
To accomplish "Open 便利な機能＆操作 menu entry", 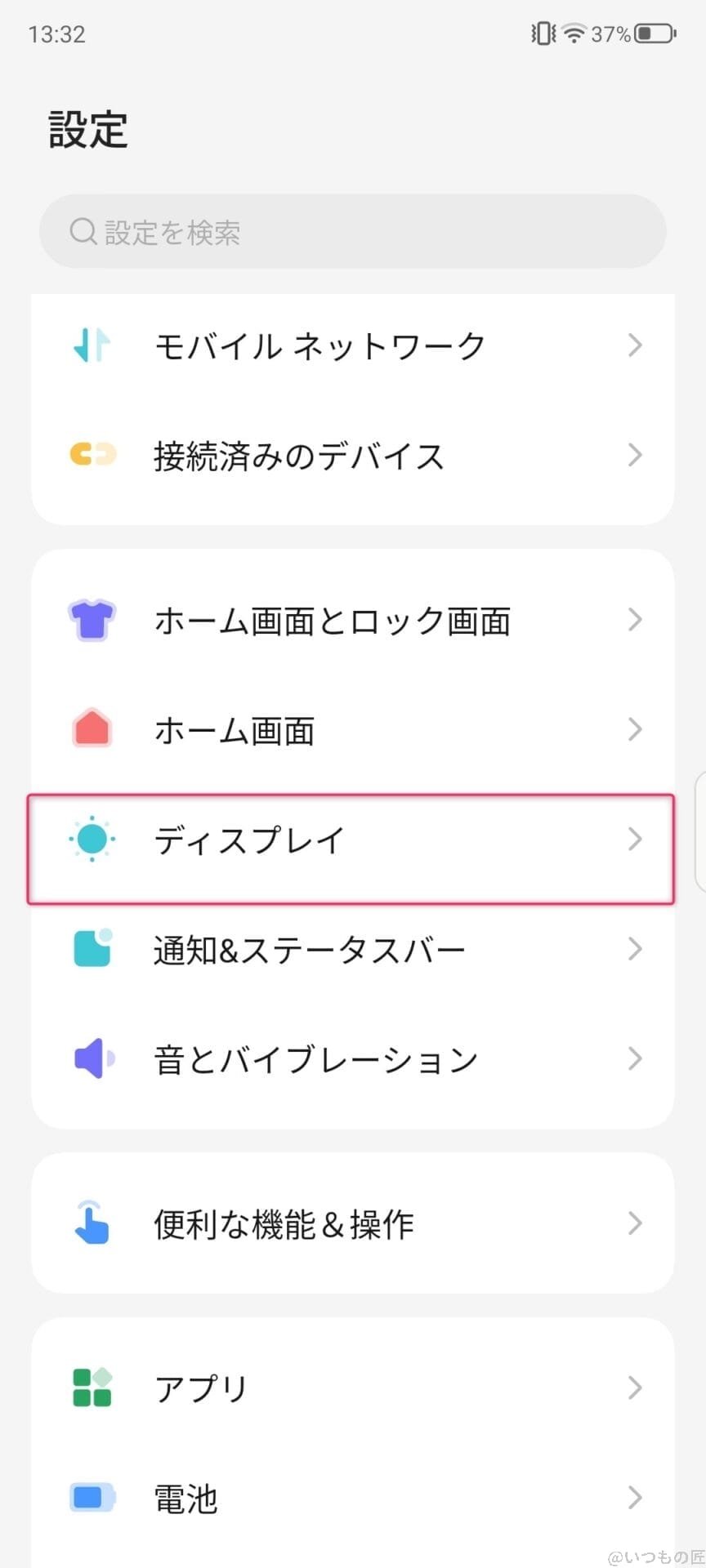I will coord(284,1224).
